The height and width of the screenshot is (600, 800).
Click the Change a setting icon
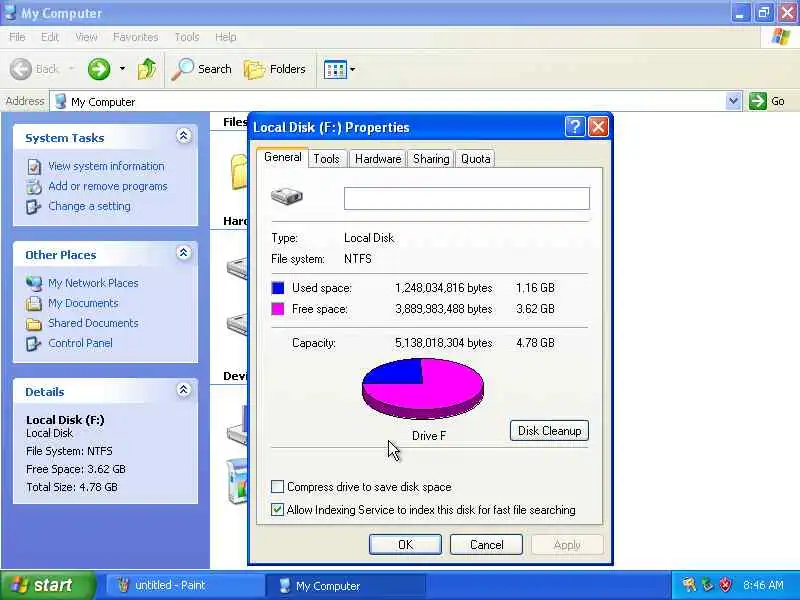(34, 207)
